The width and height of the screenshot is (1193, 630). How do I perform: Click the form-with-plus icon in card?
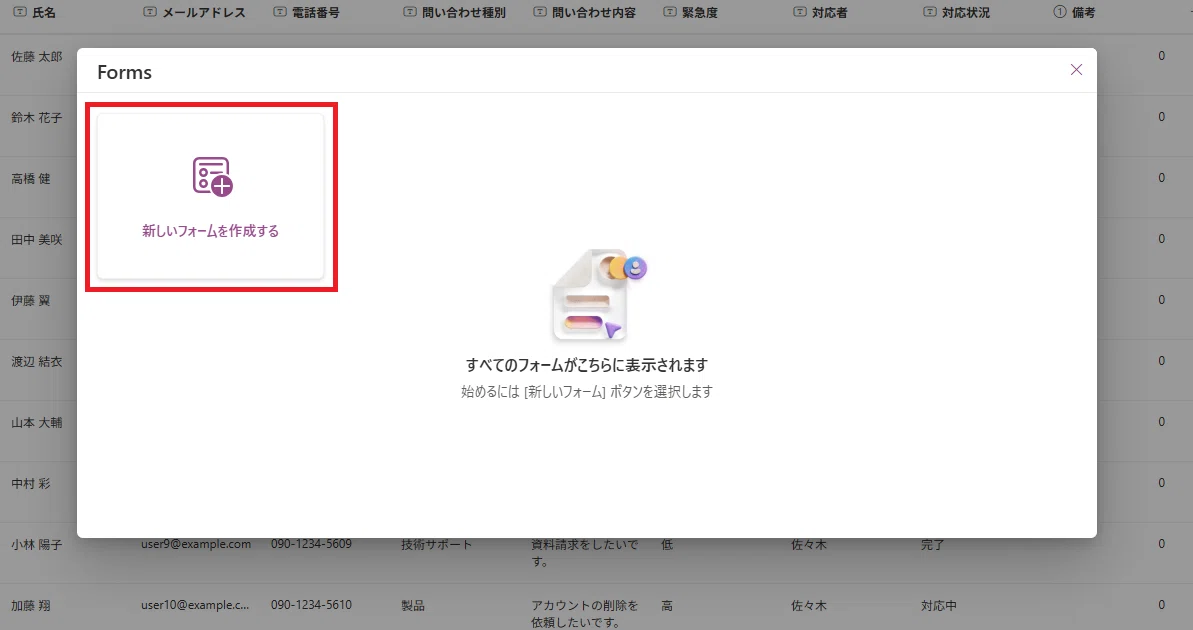coord(212,177)
